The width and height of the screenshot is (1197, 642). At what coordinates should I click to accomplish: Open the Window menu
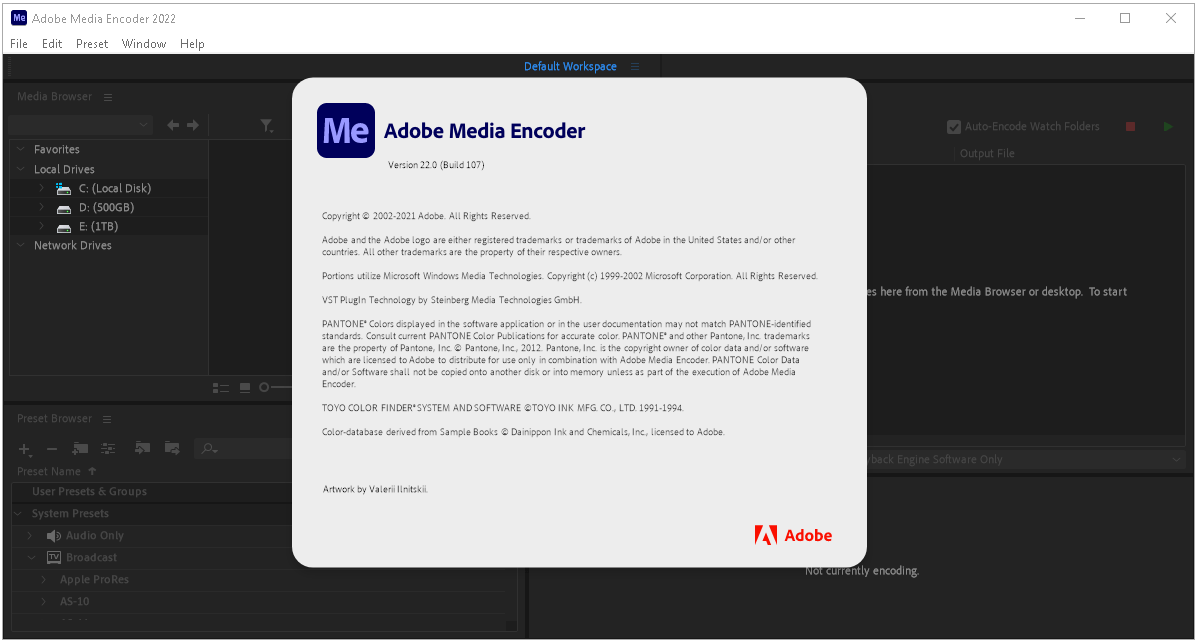pos(144,44)
